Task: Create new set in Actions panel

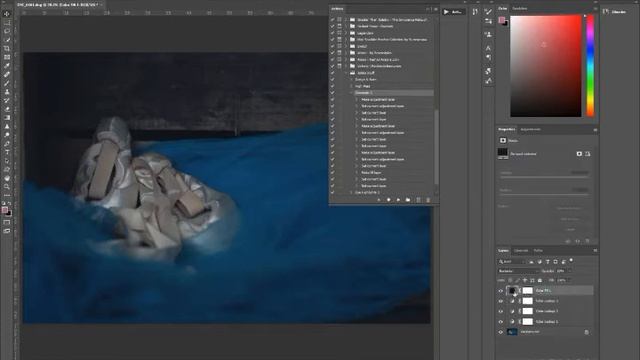Action: 408,200
